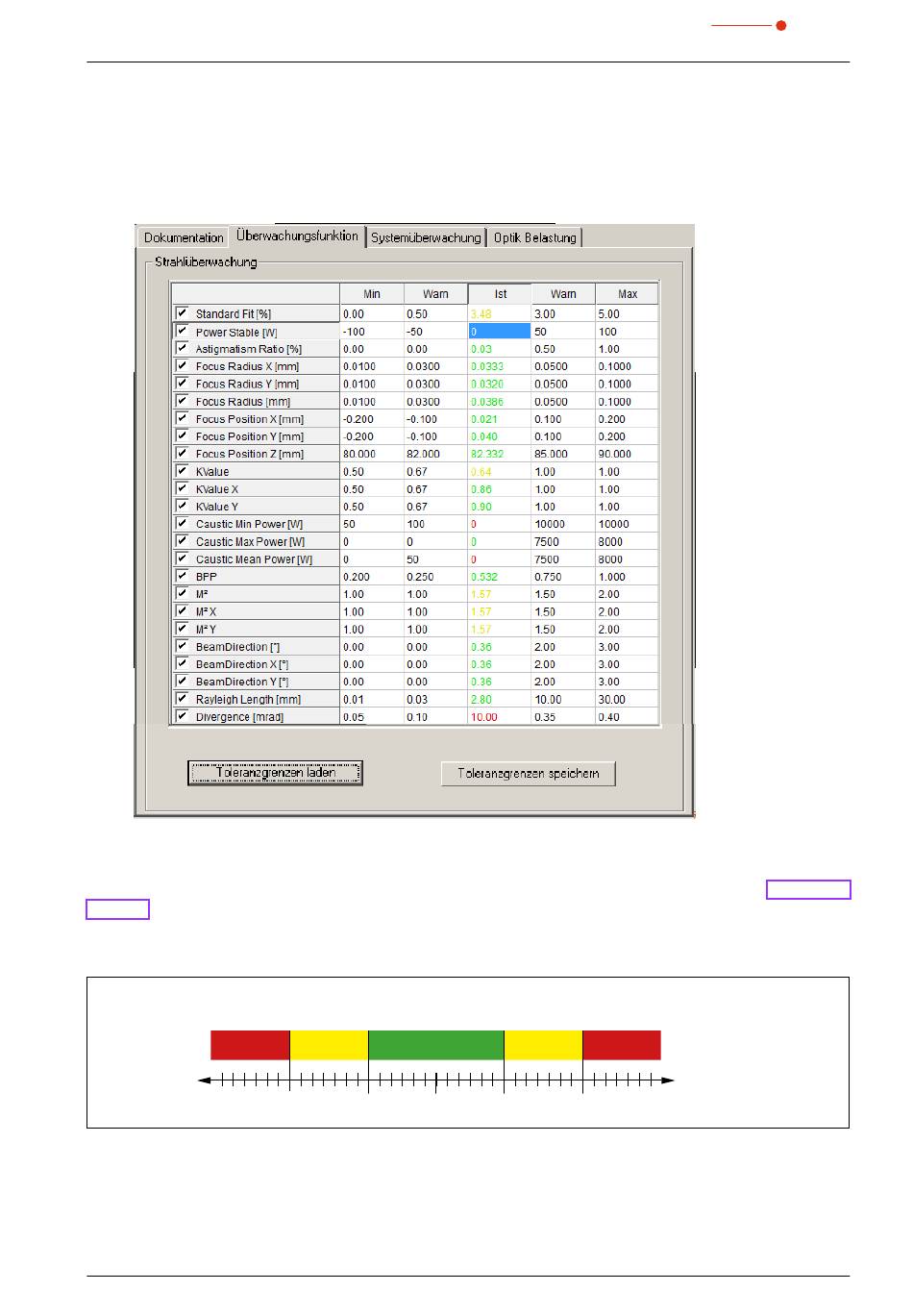Image resolution: width=913 pixels, height=1316 pixels.
Task: Toggle the Rayleigh Length [mm] checkbox
Action: tap(182, 699)
